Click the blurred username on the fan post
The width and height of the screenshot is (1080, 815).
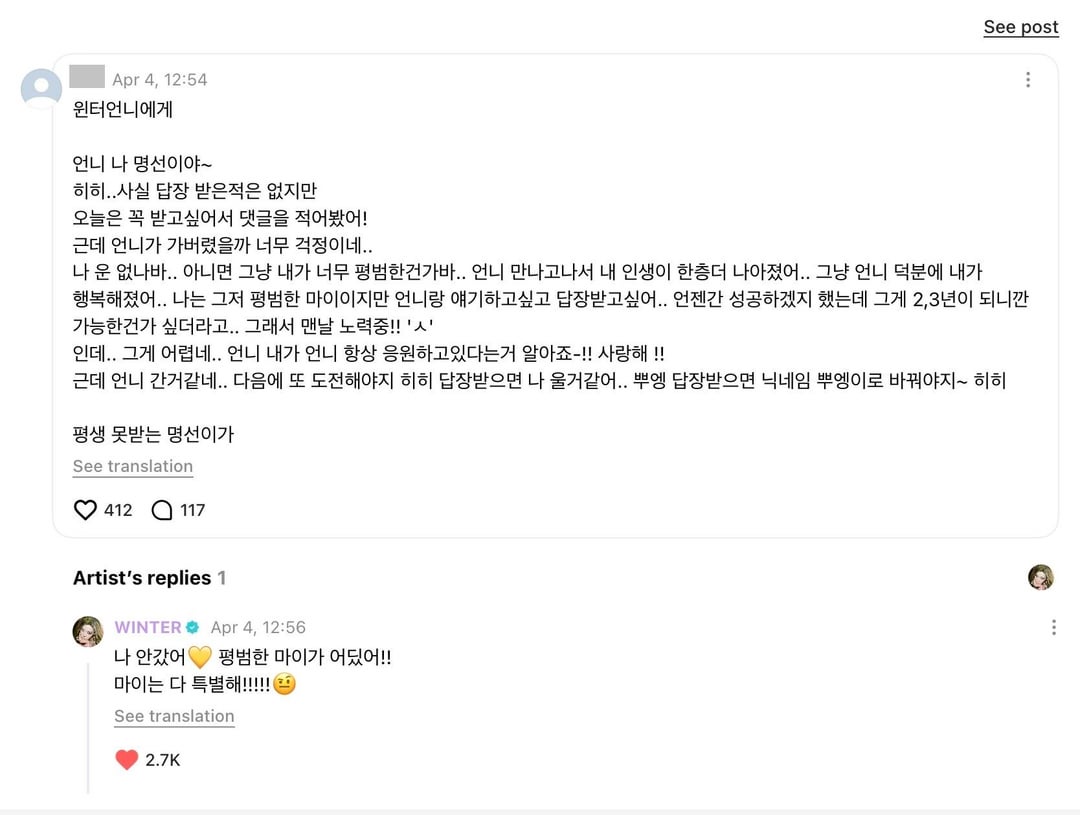click(x=88, y=77)
